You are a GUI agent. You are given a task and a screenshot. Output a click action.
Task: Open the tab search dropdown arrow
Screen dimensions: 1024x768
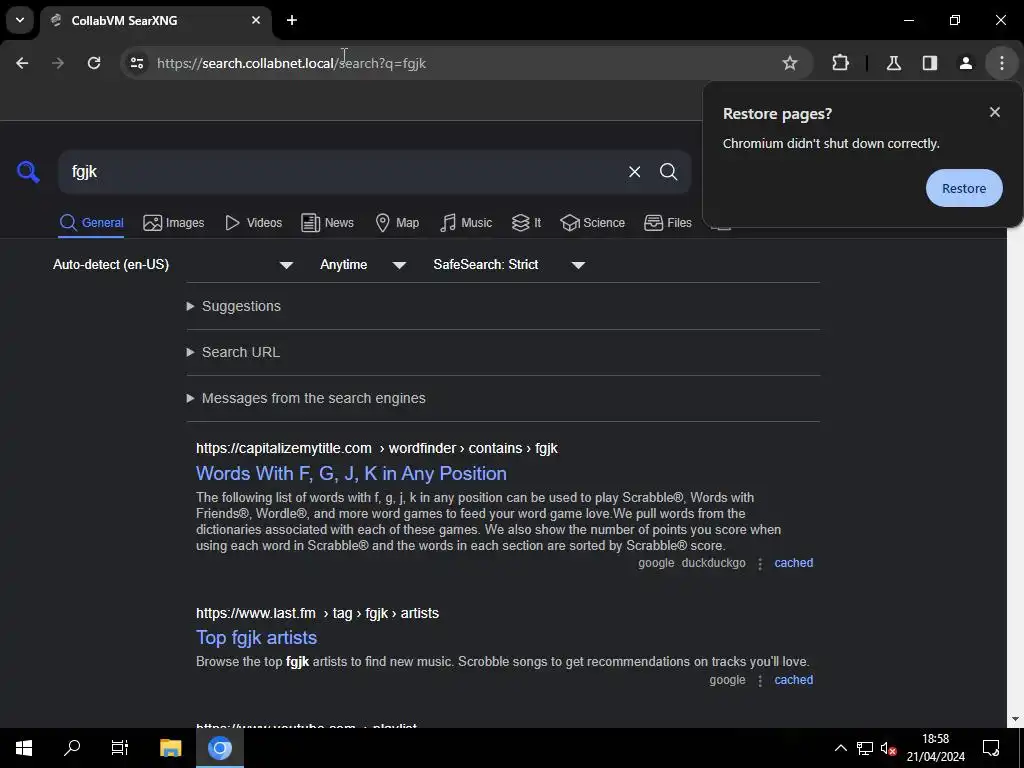click(x=20, y=20)
